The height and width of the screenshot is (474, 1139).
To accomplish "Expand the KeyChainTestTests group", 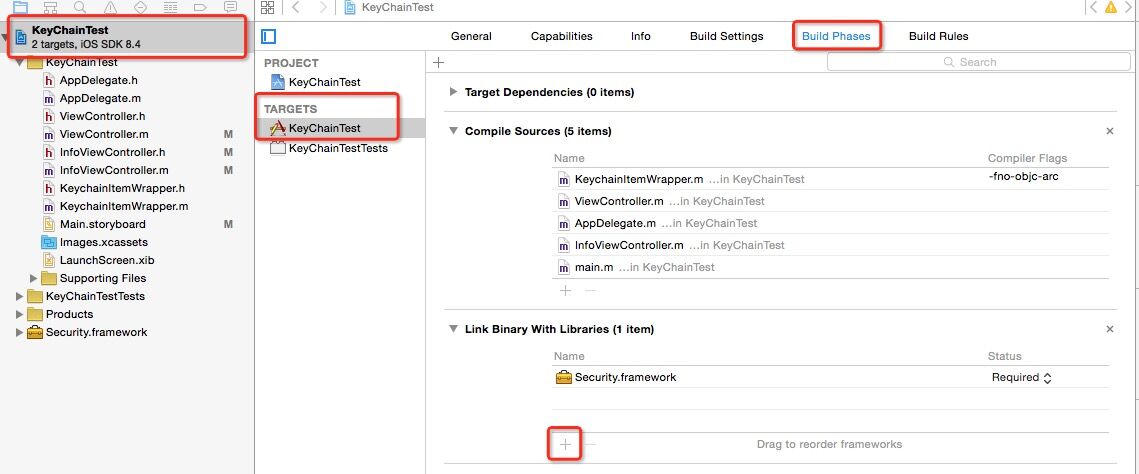I will [20, 296].
